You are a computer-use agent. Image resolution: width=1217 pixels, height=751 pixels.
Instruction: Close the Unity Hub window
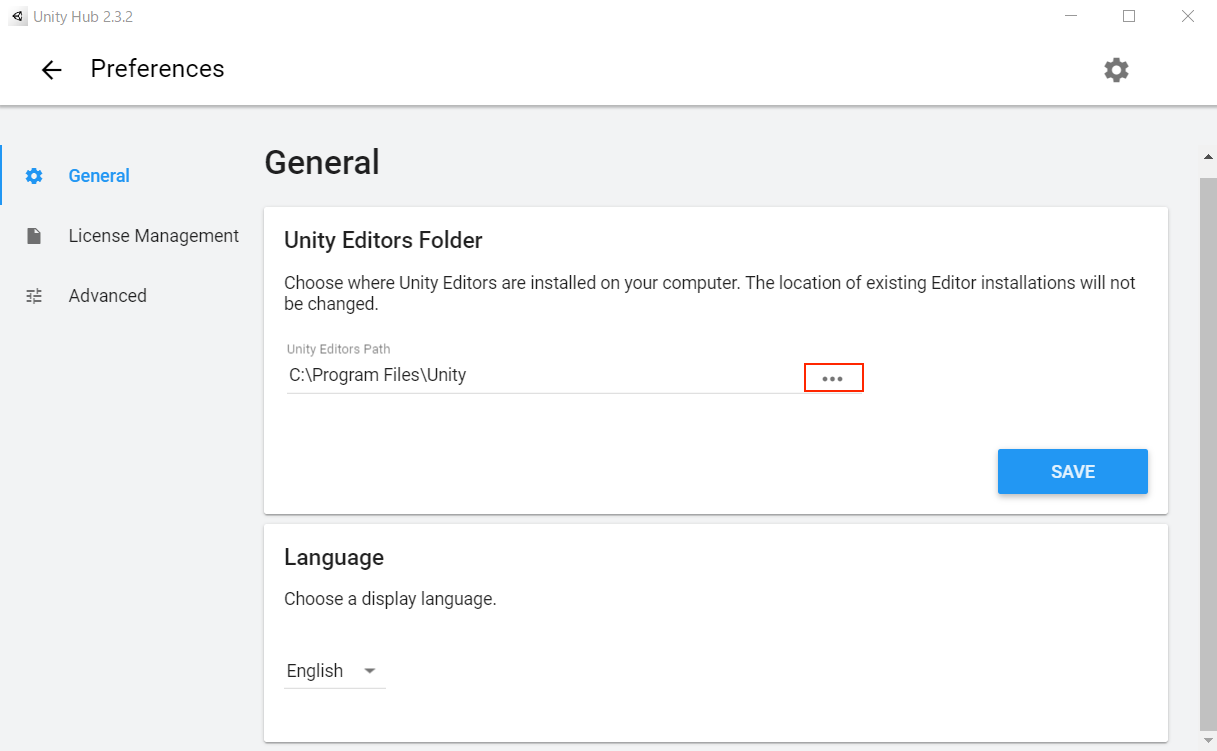point(1187,16)
